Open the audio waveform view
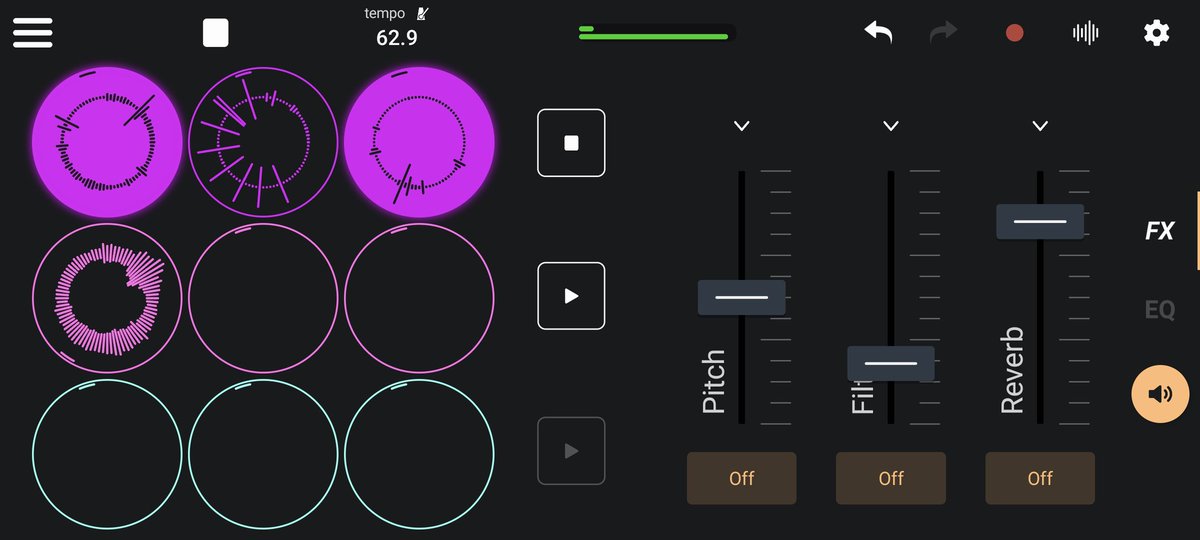Image resolution: width=1200 pixels, height=540 pixels. pos(1085,33)
